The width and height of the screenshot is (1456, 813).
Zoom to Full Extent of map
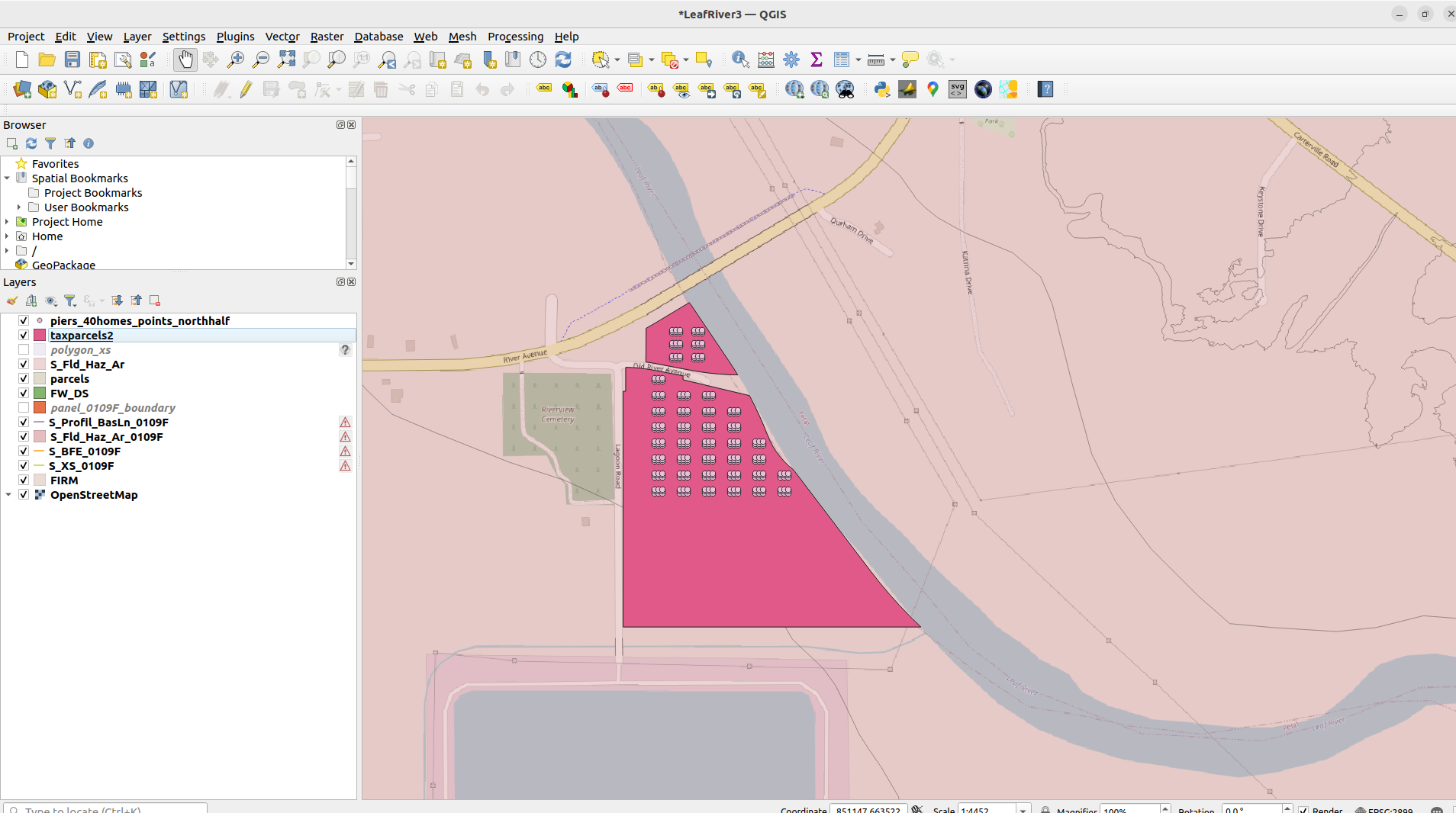287,59
